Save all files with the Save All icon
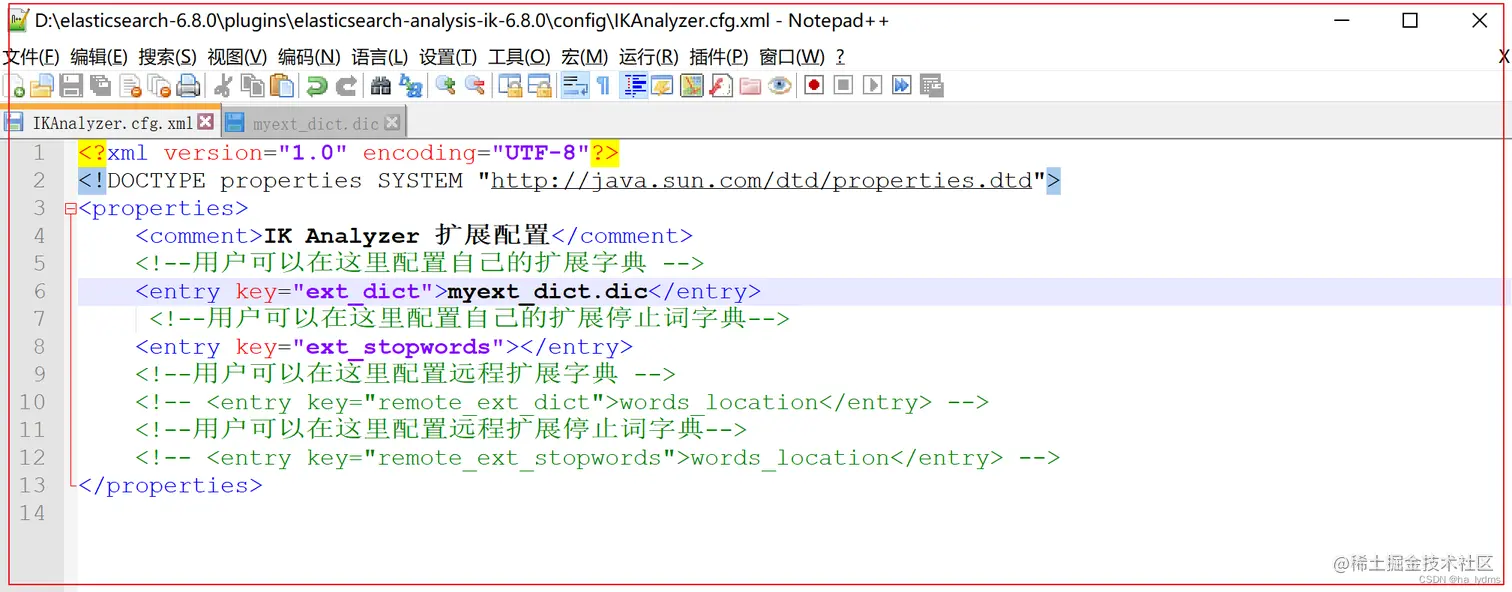This screenshot has height=592, width=1512. [x=100, y=86]
